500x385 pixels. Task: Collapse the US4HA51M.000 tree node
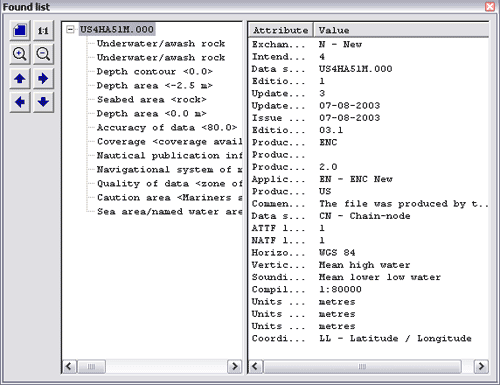70,29
